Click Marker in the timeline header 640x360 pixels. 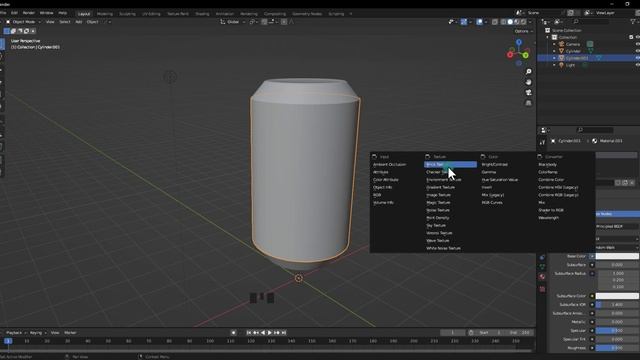tap(70, 333)
